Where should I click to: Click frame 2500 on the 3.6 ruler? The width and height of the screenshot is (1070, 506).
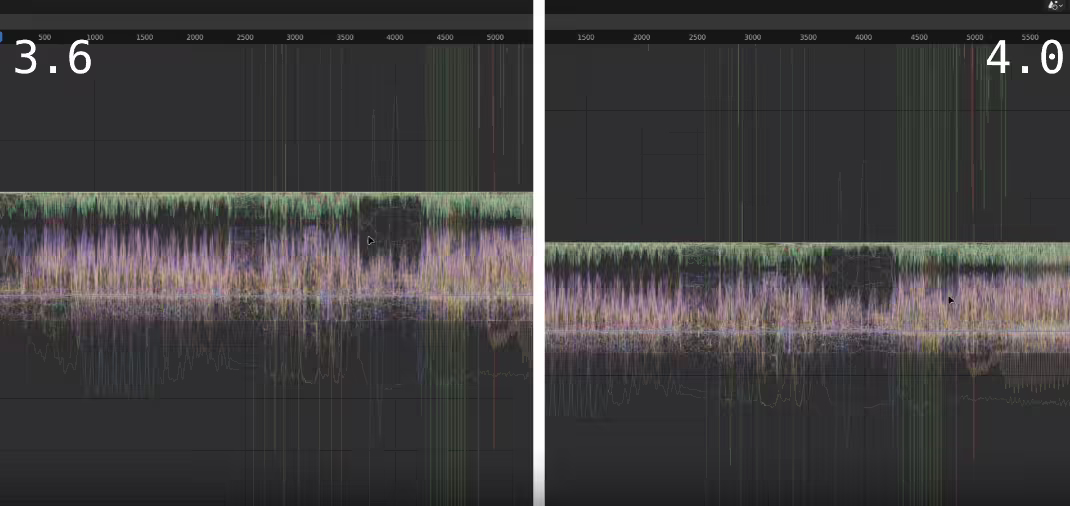(x=245, y=38)
